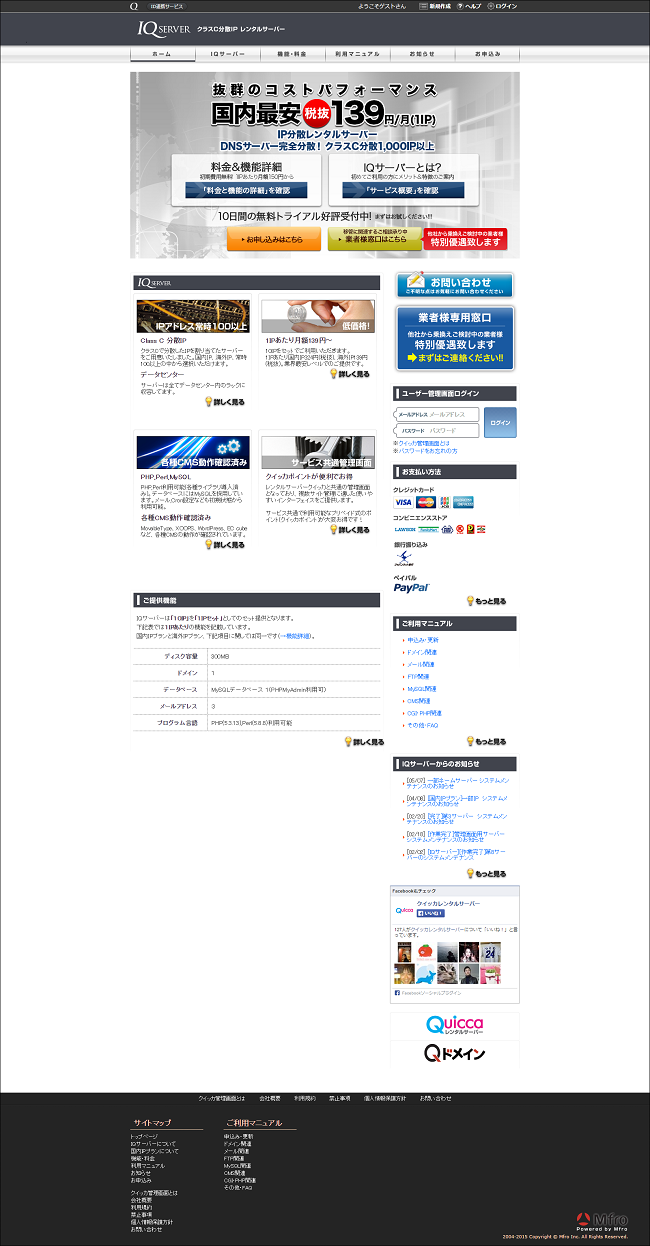Viewport: 650px width, 1246px height.
Task: Click the 新規作成 link in top bar
Action: coord(436,6)
